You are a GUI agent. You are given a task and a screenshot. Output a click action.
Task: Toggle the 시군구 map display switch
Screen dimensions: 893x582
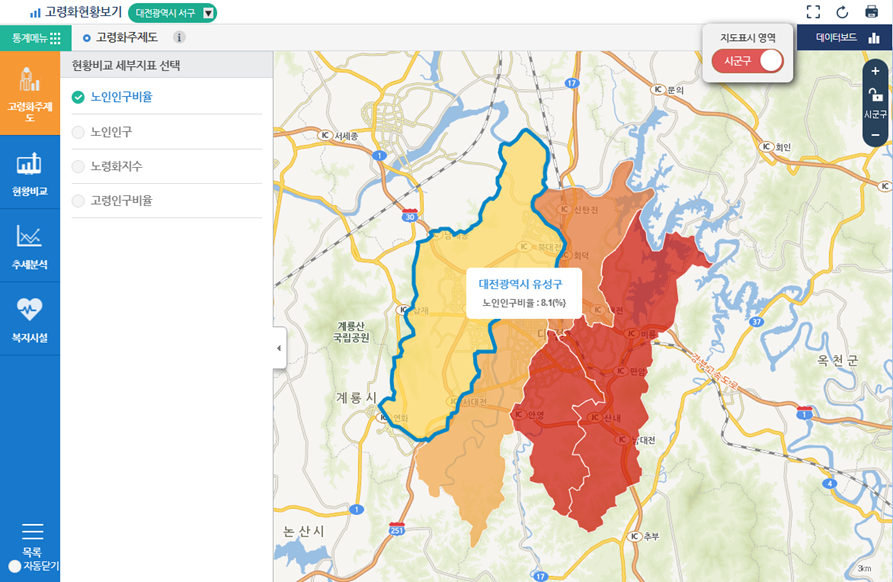(747, 60)
